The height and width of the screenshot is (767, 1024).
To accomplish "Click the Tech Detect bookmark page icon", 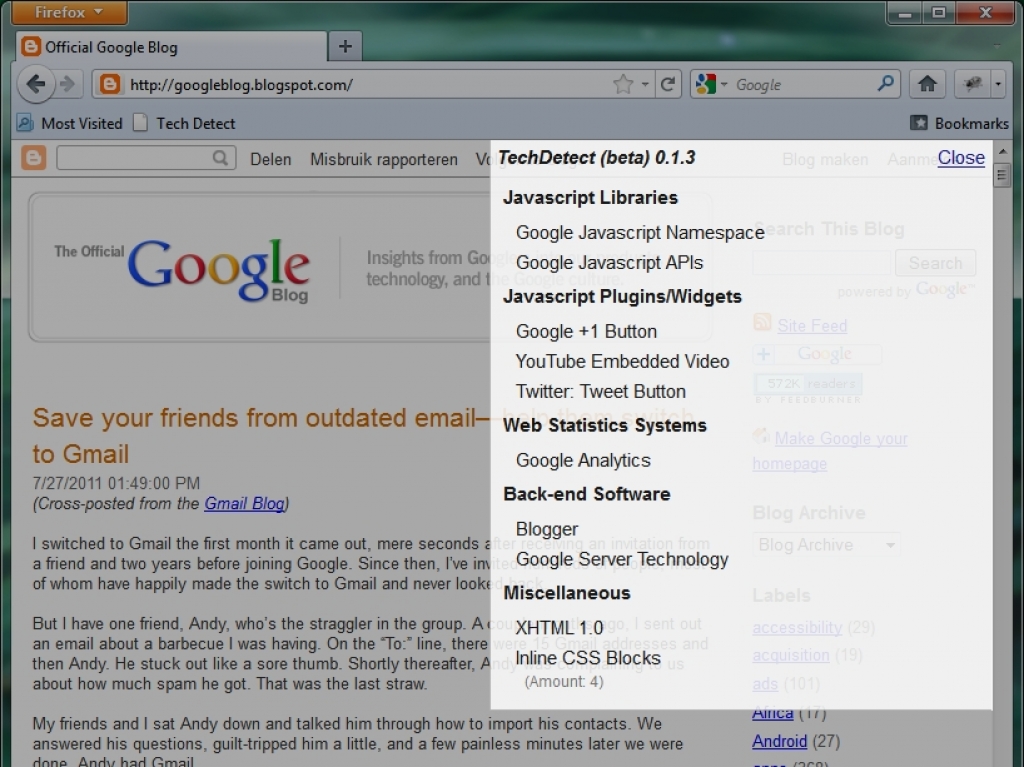I will tap(140, 123).
